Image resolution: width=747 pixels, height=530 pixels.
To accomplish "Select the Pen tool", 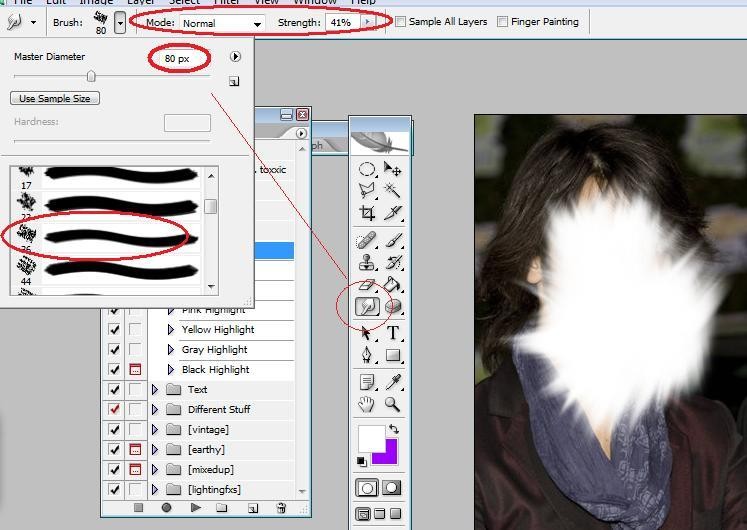I will [x=366, y=355].
